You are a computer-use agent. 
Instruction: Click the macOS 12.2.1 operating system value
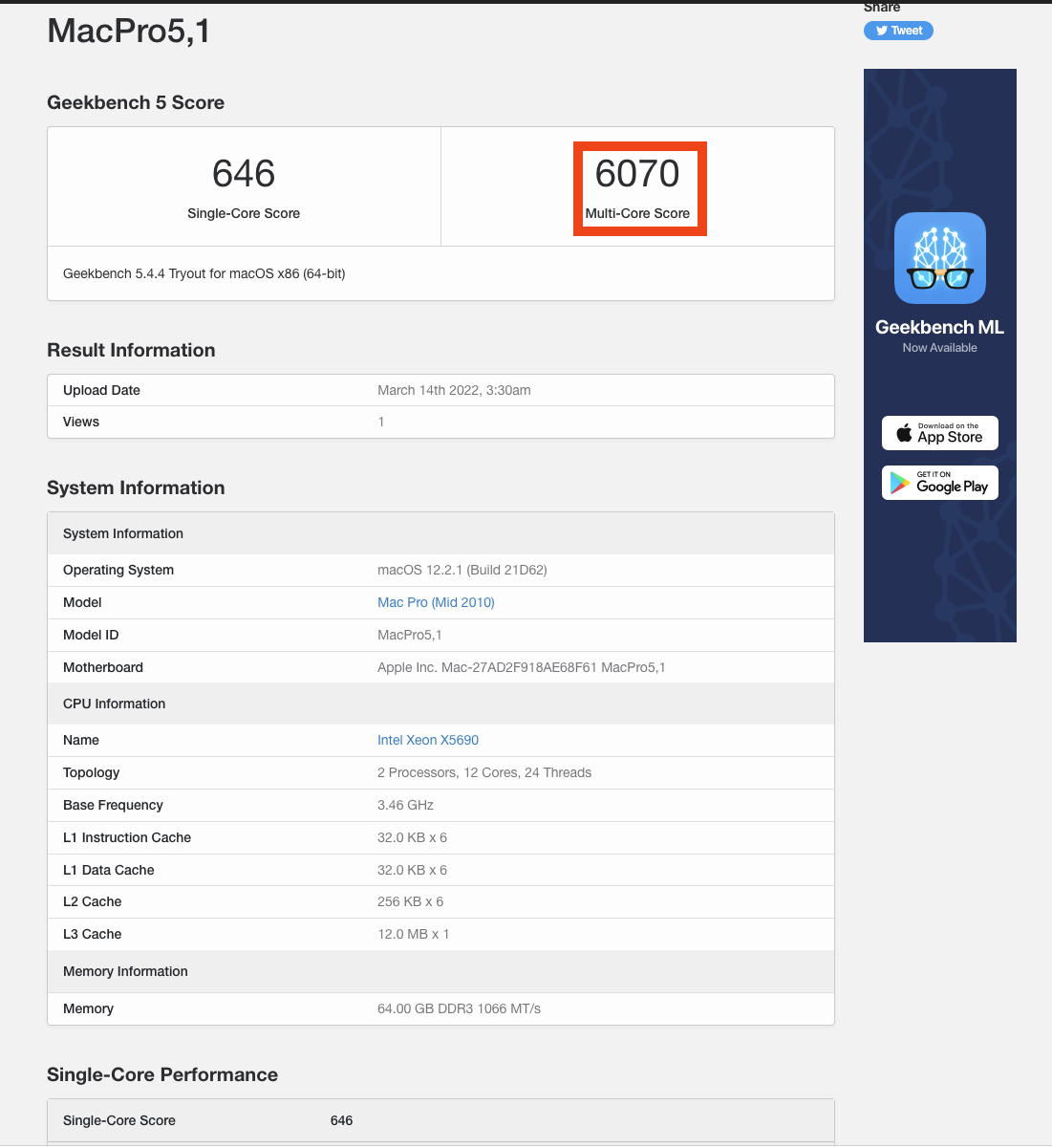[x=462, y=570]
